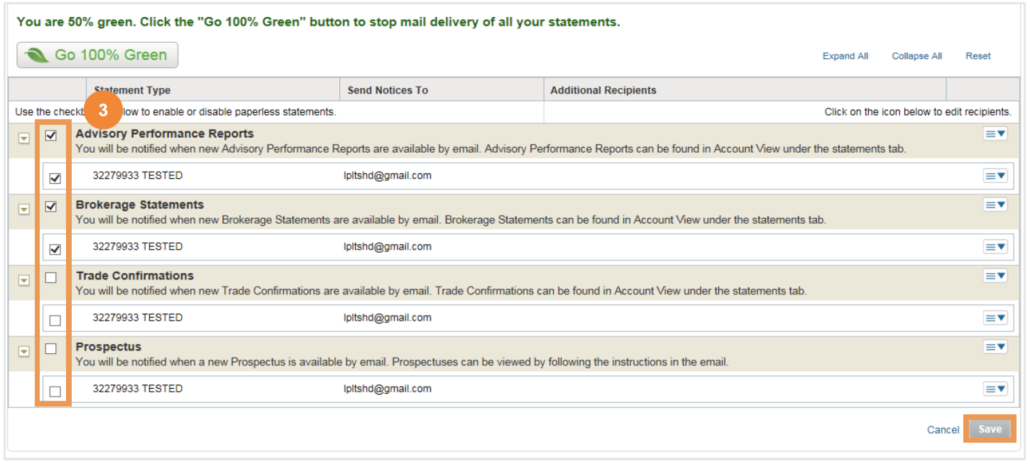The image size is (1030, 464).
Task: Enable the Trade Confirmations checkbox
Action: click(51, 278)
